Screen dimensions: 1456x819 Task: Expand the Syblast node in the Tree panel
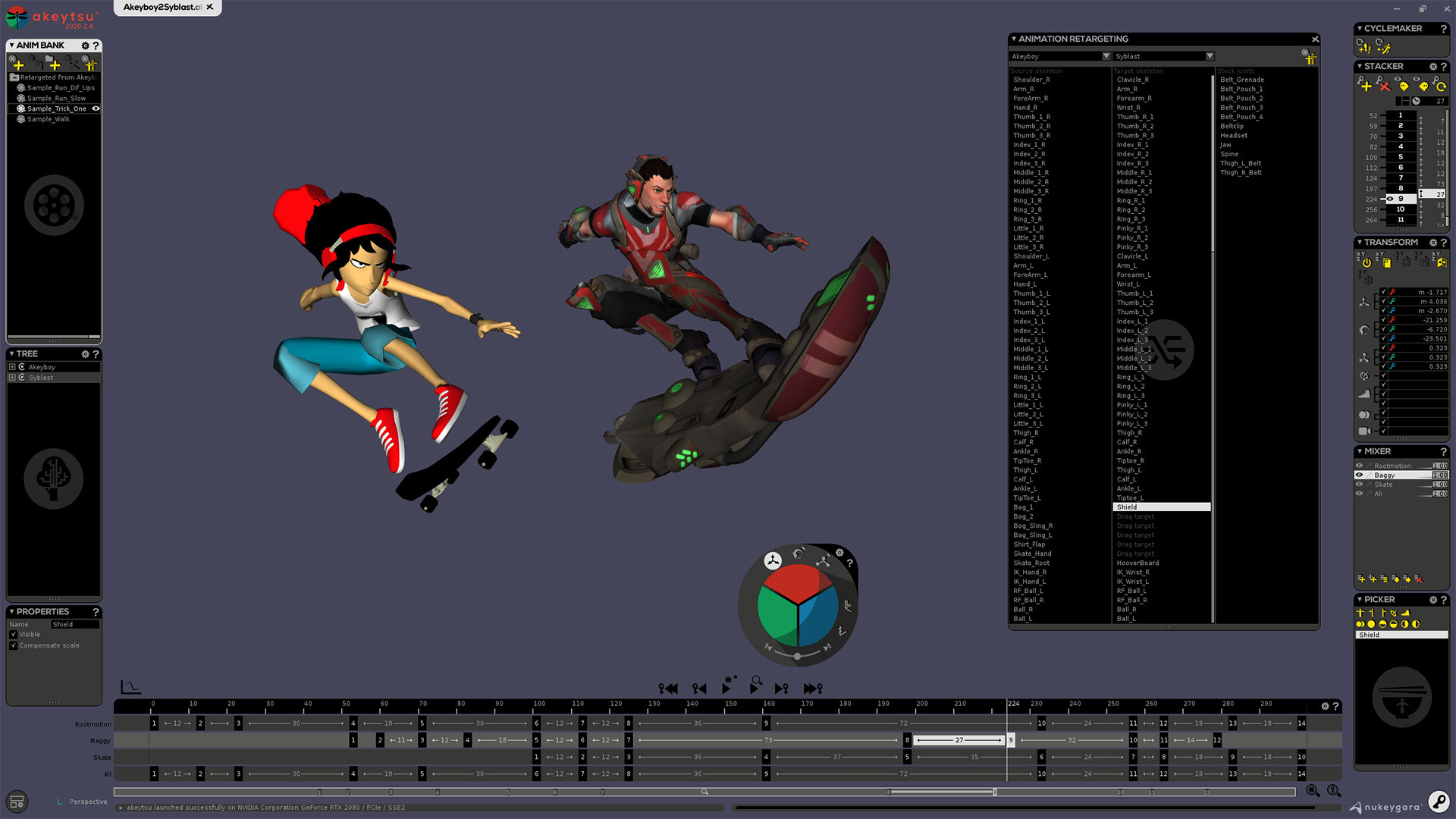point(12,377)
